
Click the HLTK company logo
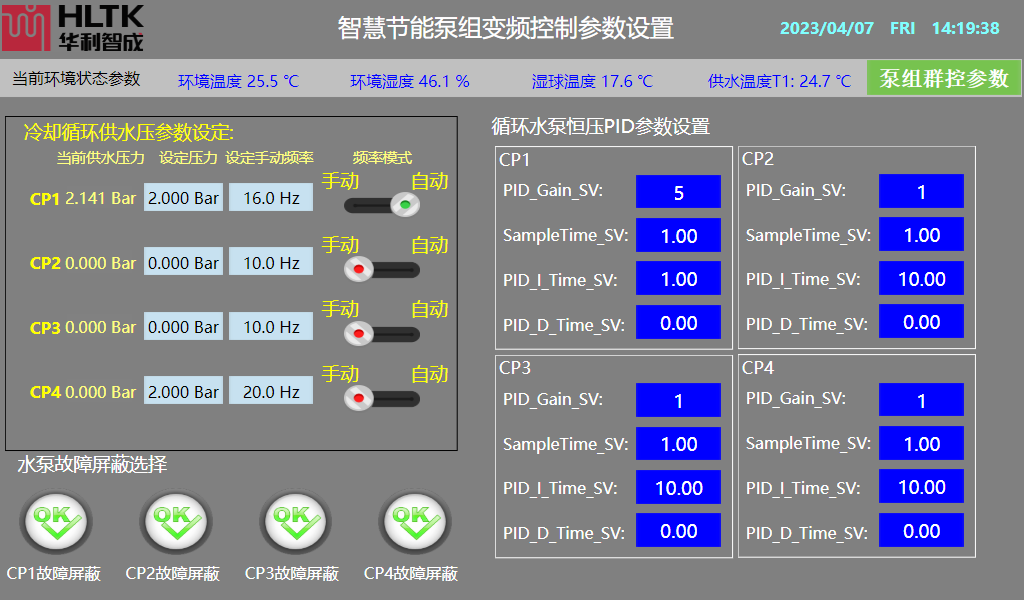point(72,27)
